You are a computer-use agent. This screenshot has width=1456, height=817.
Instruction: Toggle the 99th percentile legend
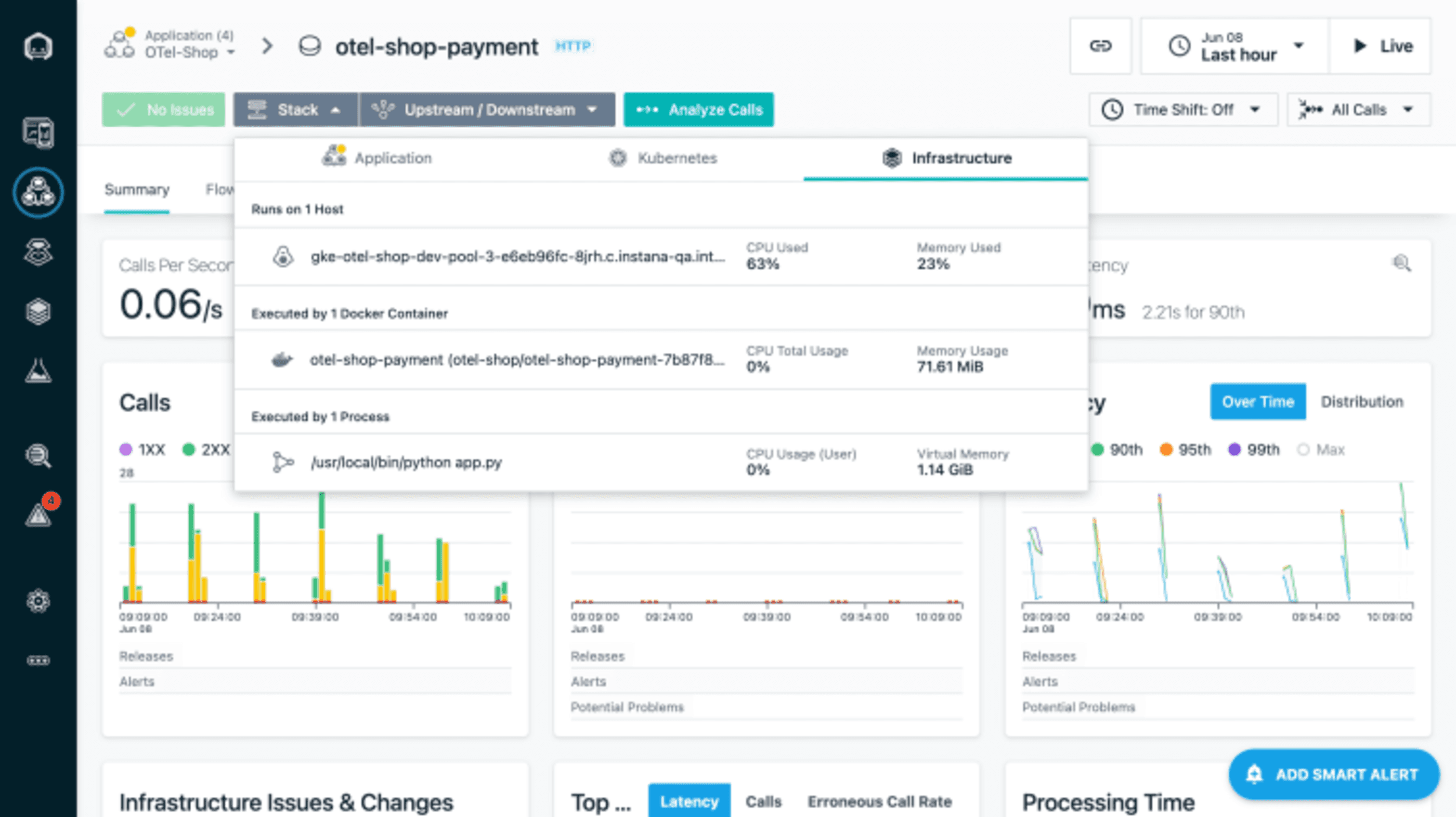click(x=1255, y=450)
